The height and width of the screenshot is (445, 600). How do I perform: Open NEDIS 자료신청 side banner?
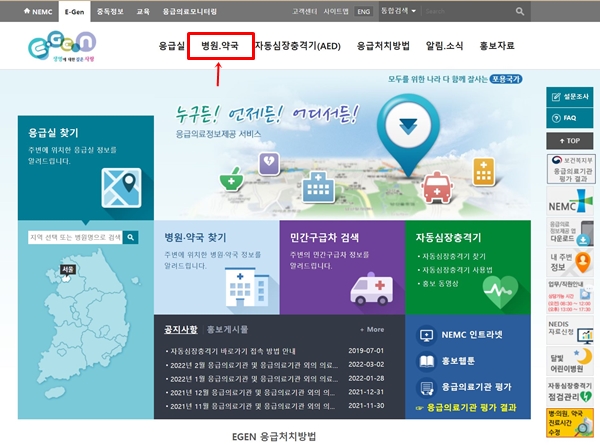[570, 329]
